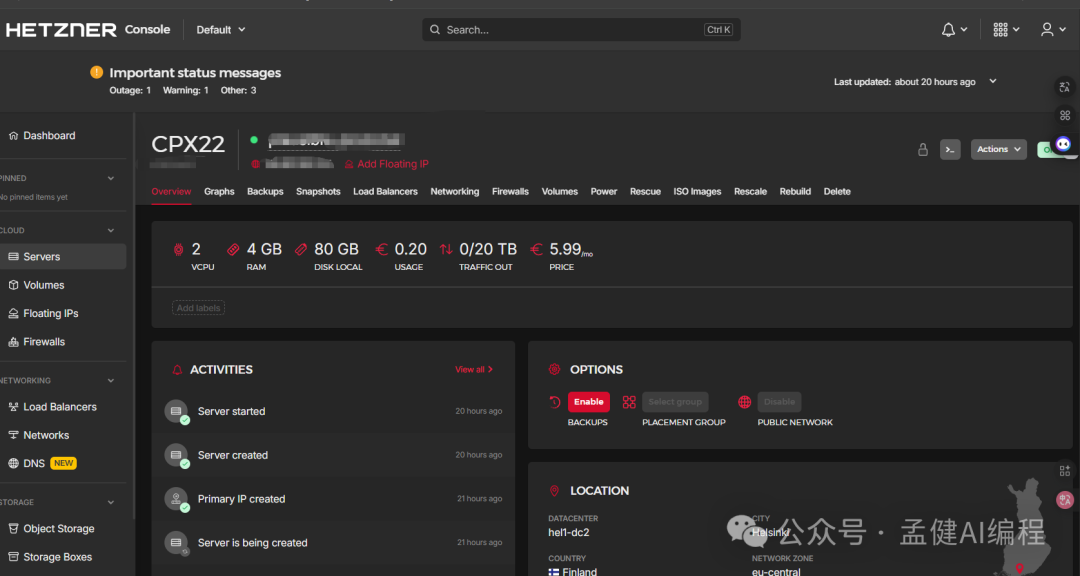Click the Firewalls sidebar icon
This screenshot has width=1080, height=576.
[13, 342]
